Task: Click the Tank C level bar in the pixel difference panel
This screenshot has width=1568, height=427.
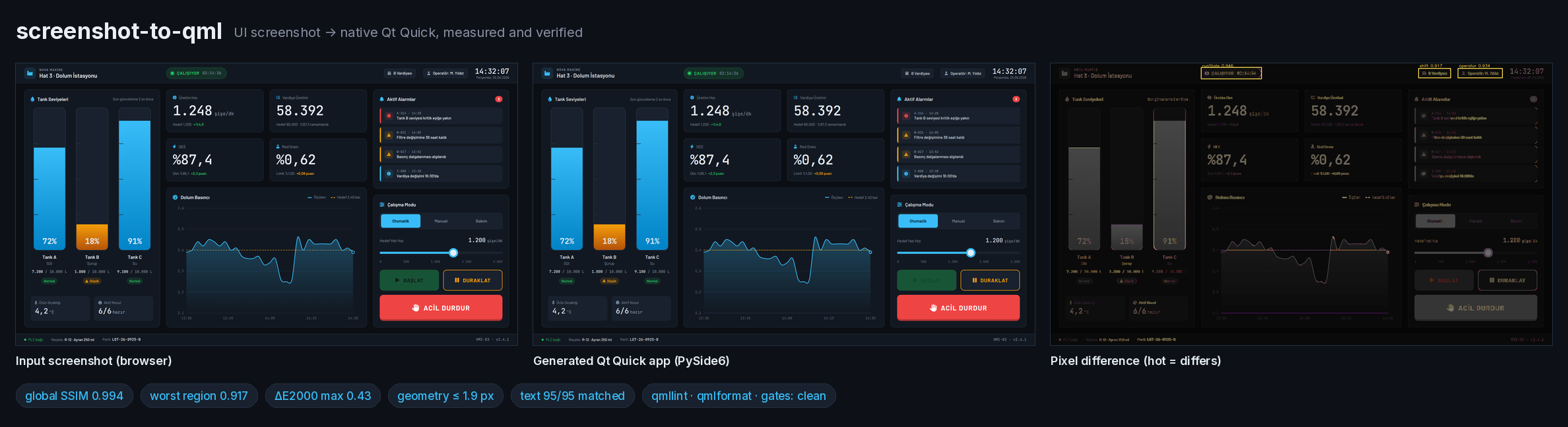Action: 1169,178
